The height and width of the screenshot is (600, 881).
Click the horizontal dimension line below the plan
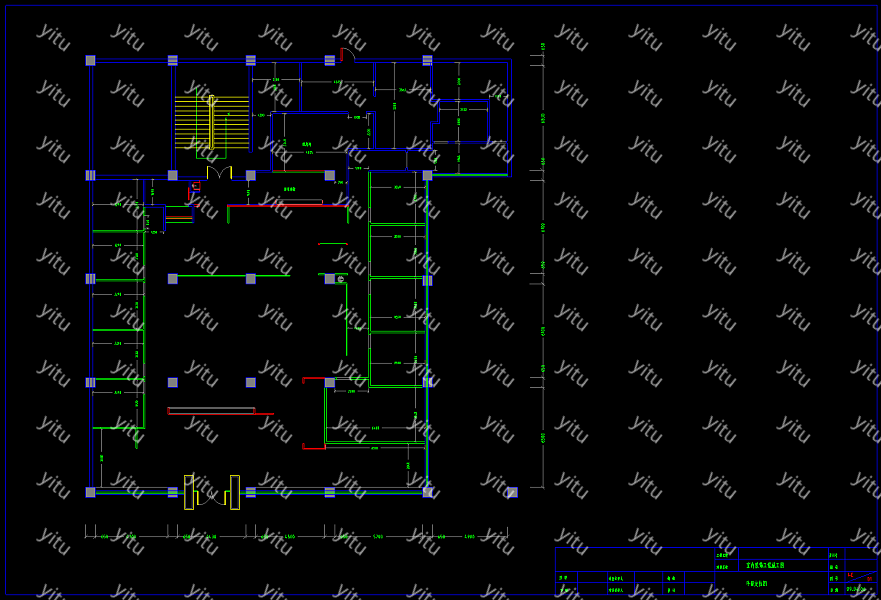click(x=300, y=536)
